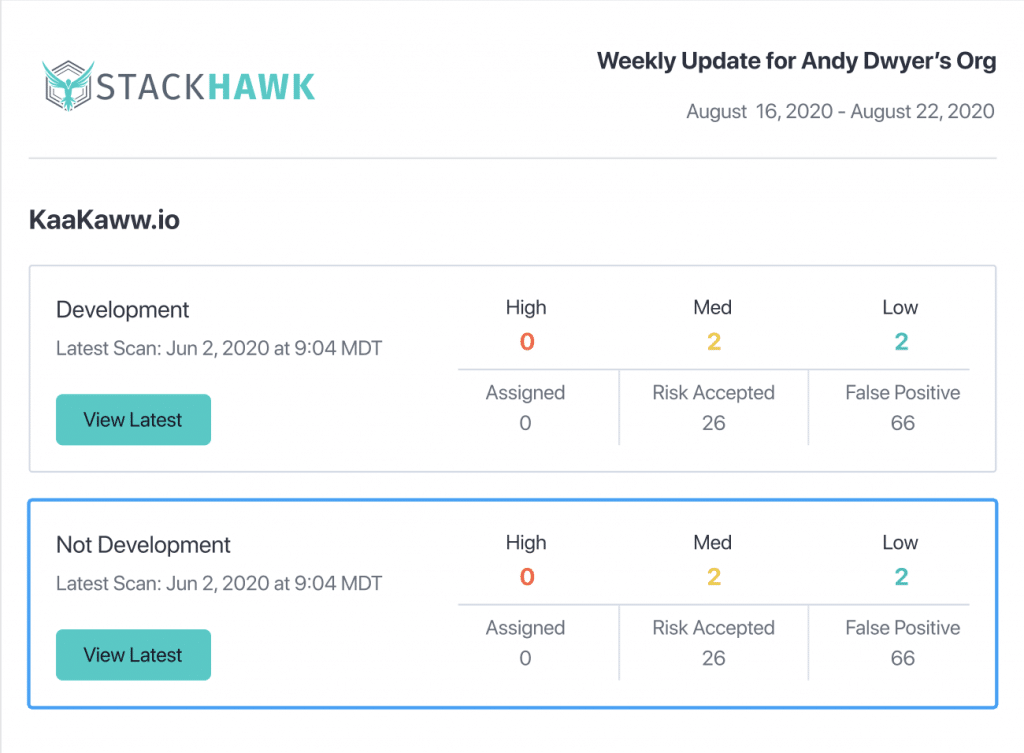Select Development False Positive value 66
This screenshot has height=753, width=1024.
tap(903, 423)
